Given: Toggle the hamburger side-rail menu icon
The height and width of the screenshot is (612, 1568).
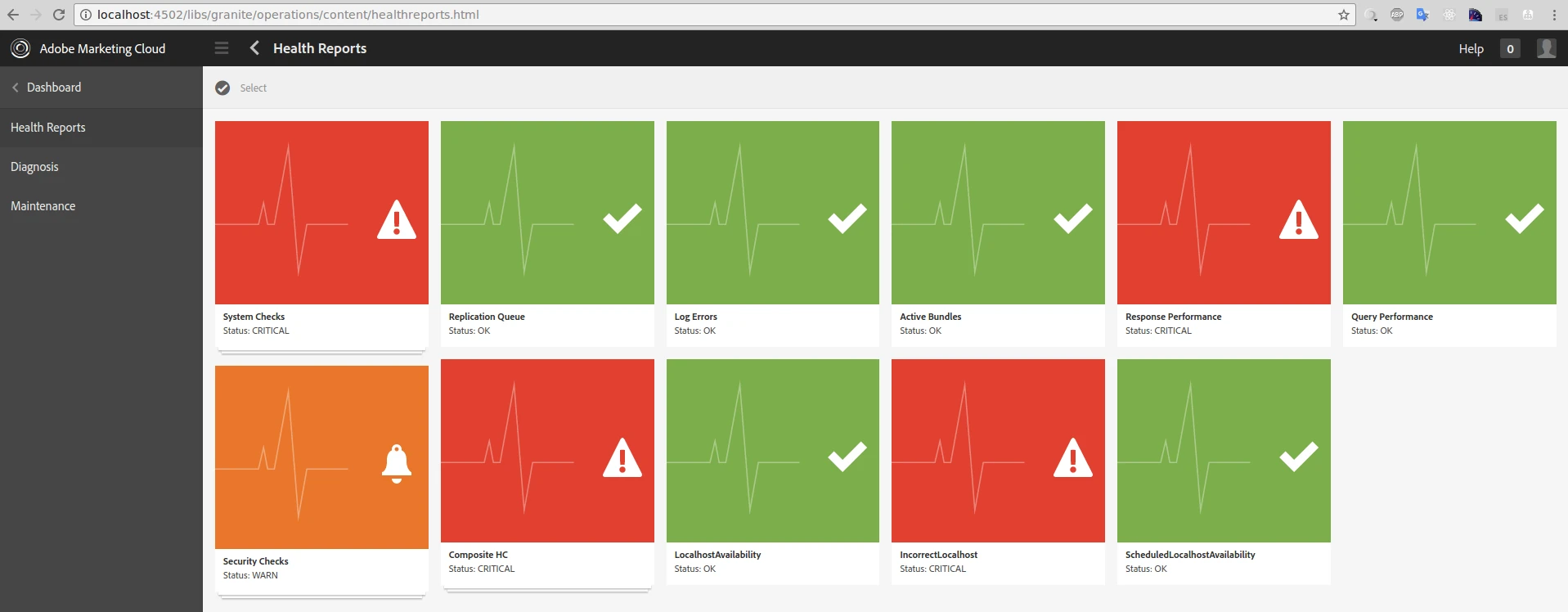Looking at the screenshot, I should point(222,48).
